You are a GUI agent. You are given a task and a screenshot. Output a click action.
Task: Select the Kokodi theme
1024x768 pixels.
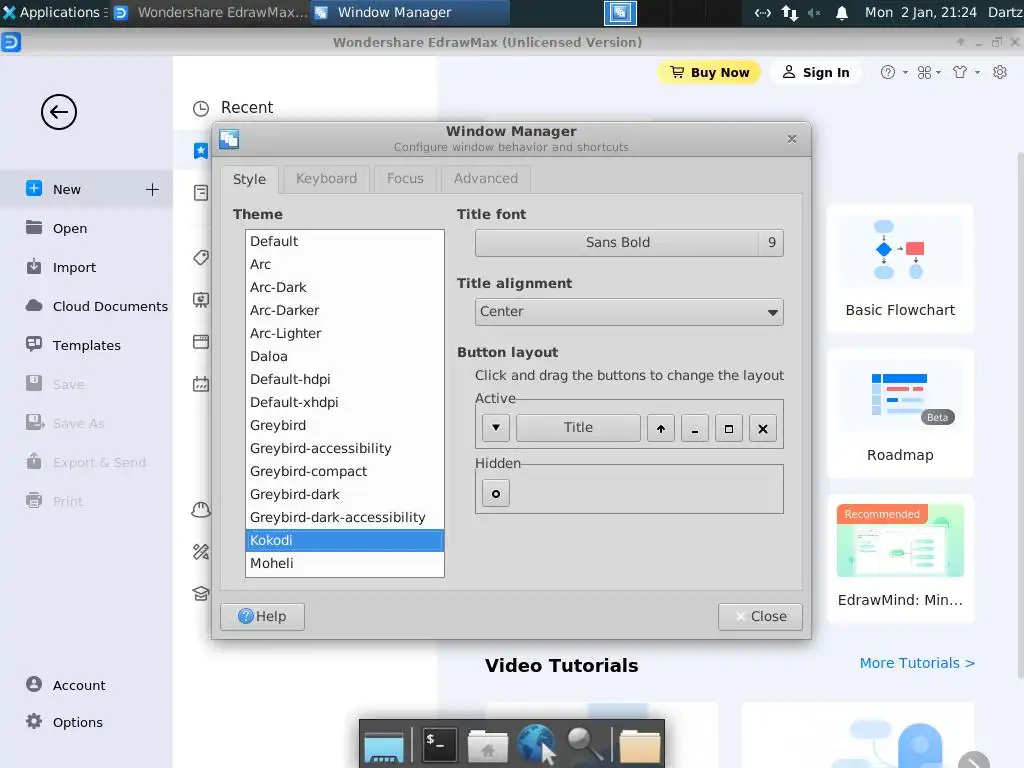coord(345,541)
